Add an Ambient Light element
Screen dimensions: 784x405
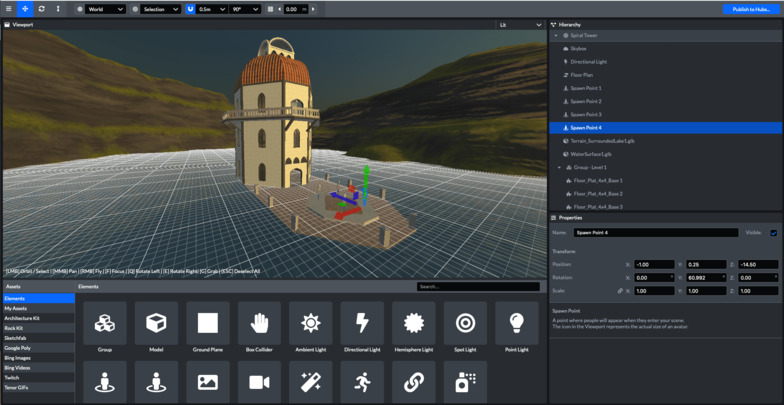(x=311, y=324)
